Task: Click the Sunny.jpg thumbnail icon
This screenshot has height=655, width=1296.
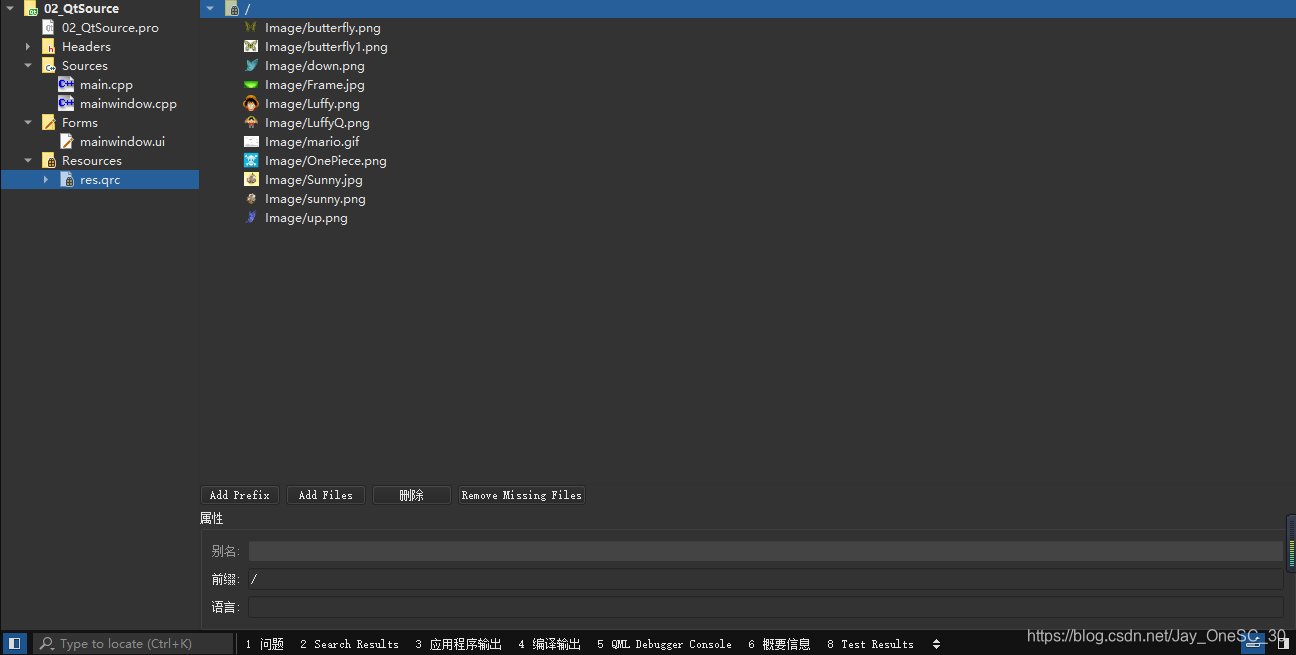Action: (251, 179)
